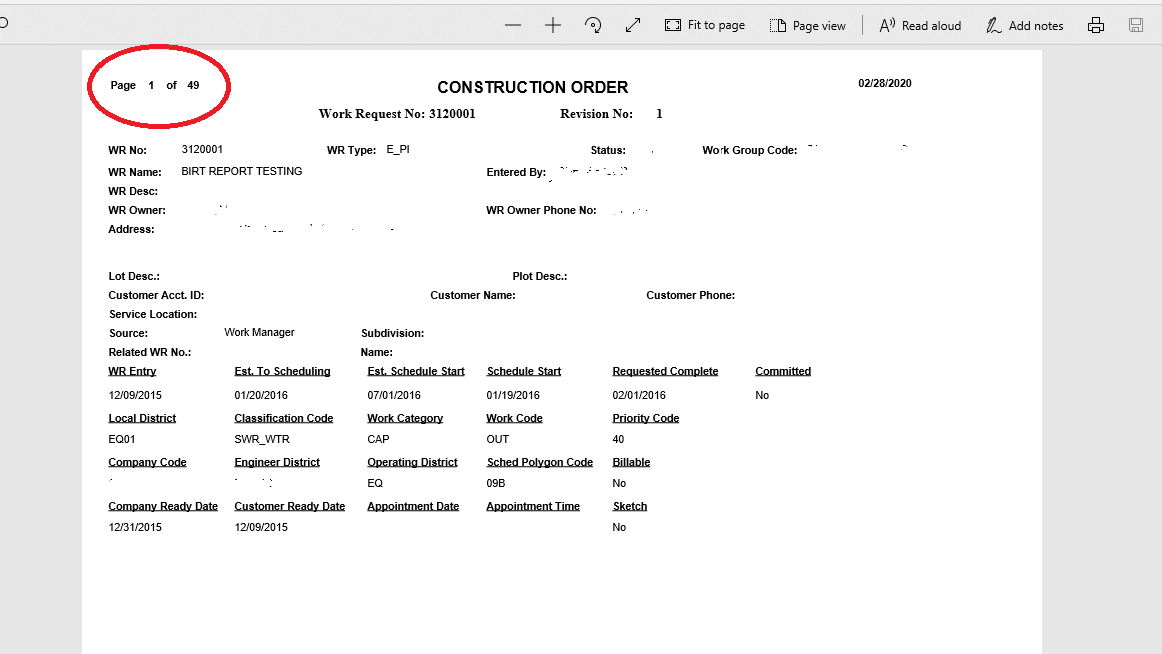This screenshot has height=654, width=1162.
Task: Select the Work Code value OUT
Action: click(x=497, y=439)
